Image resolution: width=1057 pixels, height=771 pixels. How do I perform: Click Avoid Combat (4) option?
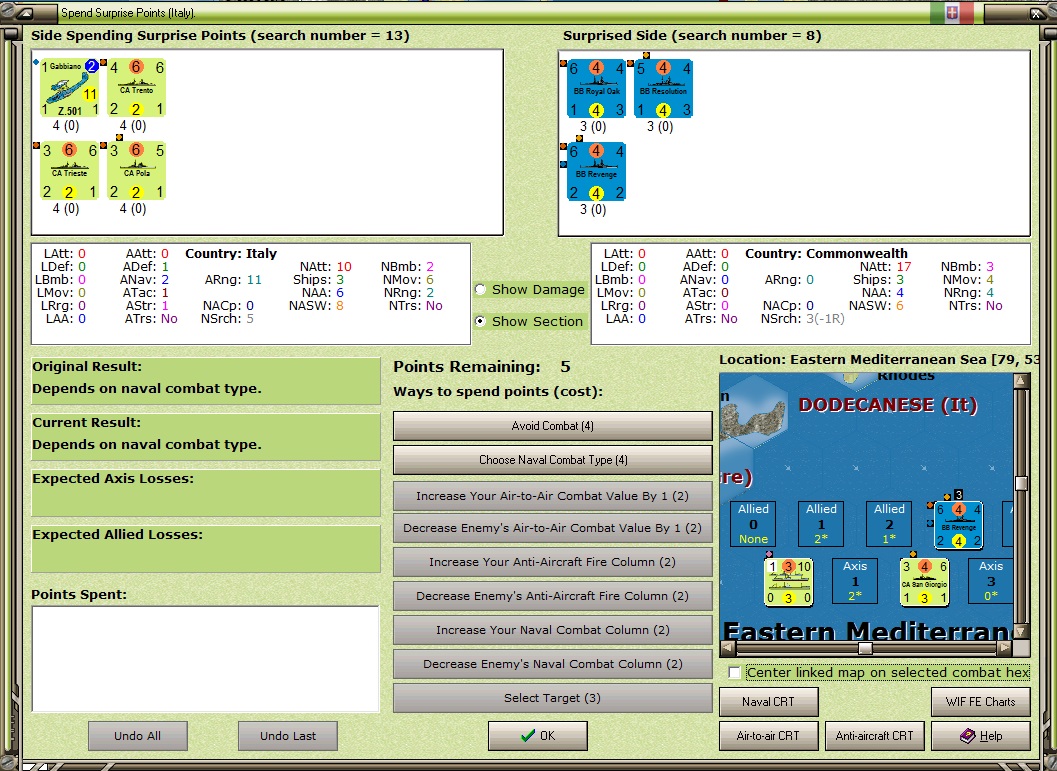(x=553, y=426)
